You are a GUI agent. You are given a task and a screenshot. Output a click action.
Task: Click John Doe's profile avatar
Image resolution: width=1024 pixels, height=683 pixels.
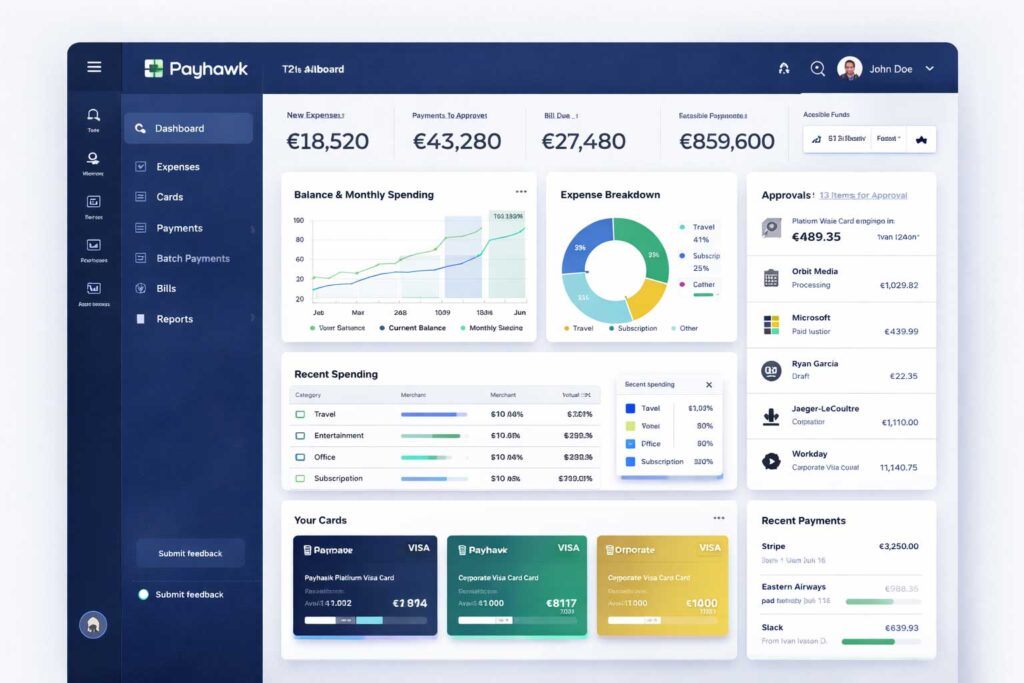(849, 67)
